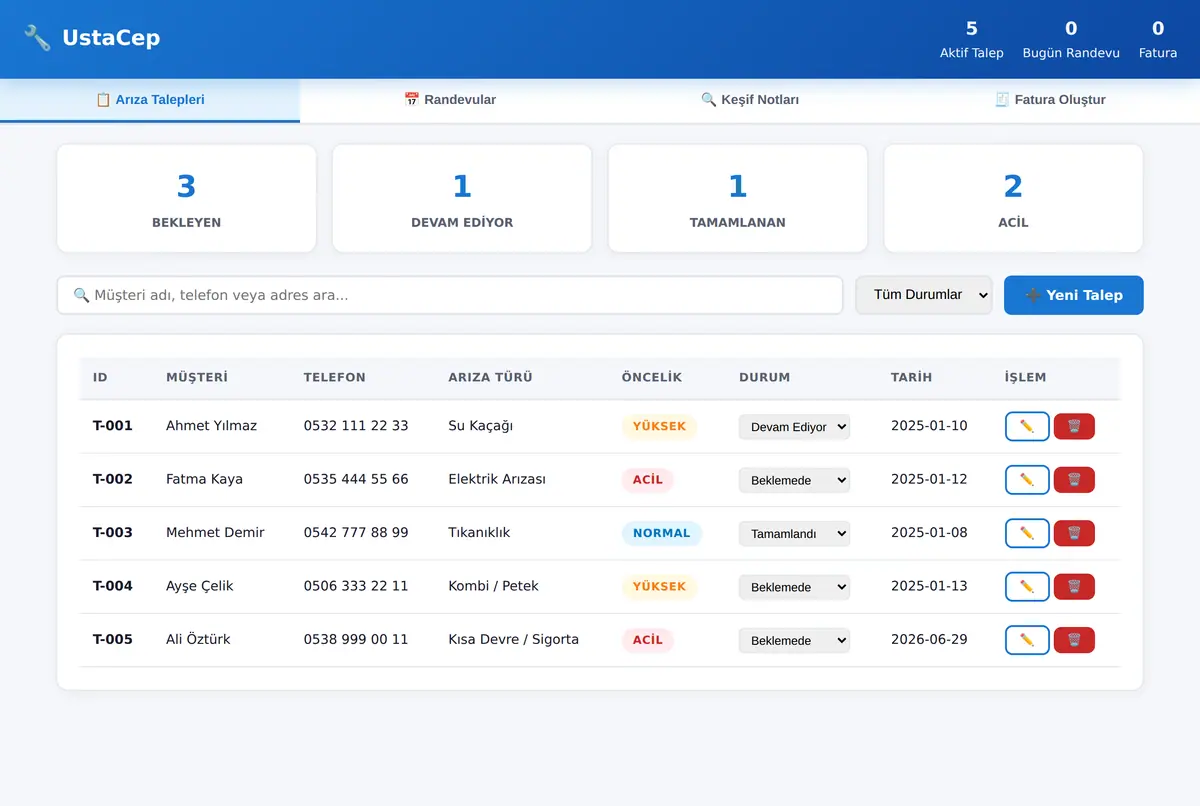Delete Ali Öztürk's request via trash icon
The image size is (1200, 806).
tap(1074, 640)
